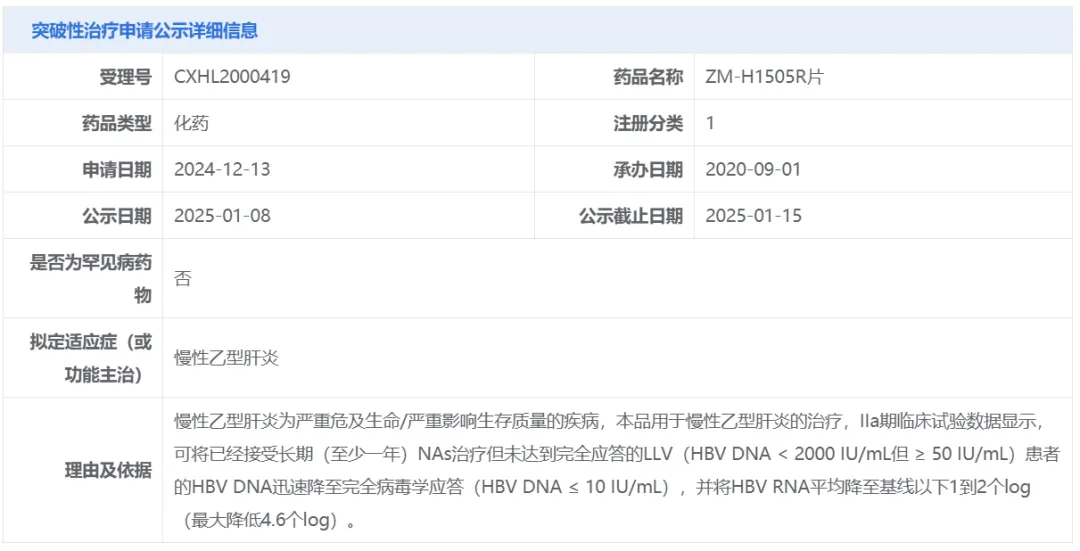Click the 承办日期 label
Viewport: 1080px width, 551px height.
(648, 169)
